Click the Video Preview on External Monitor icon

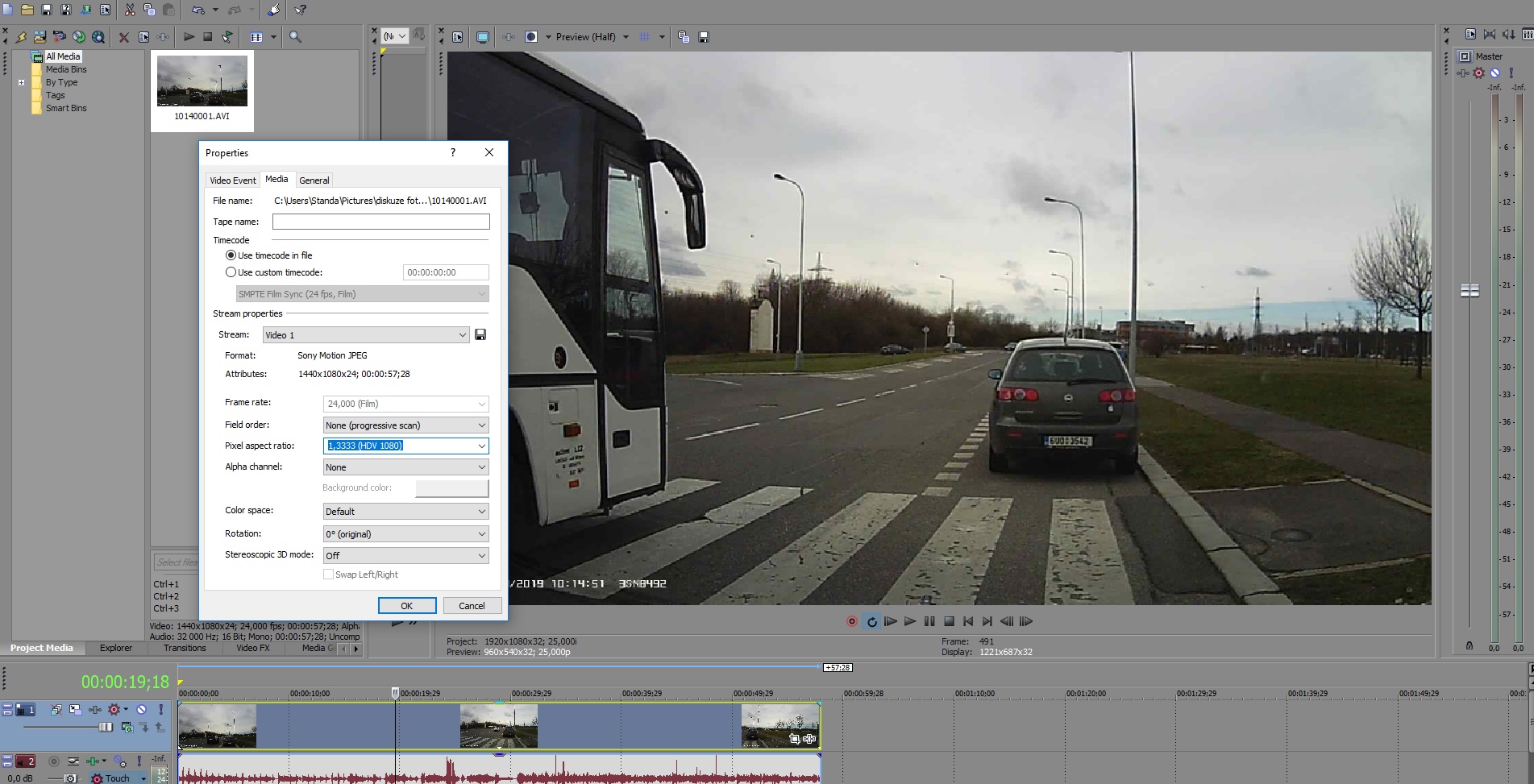point(482,37)
